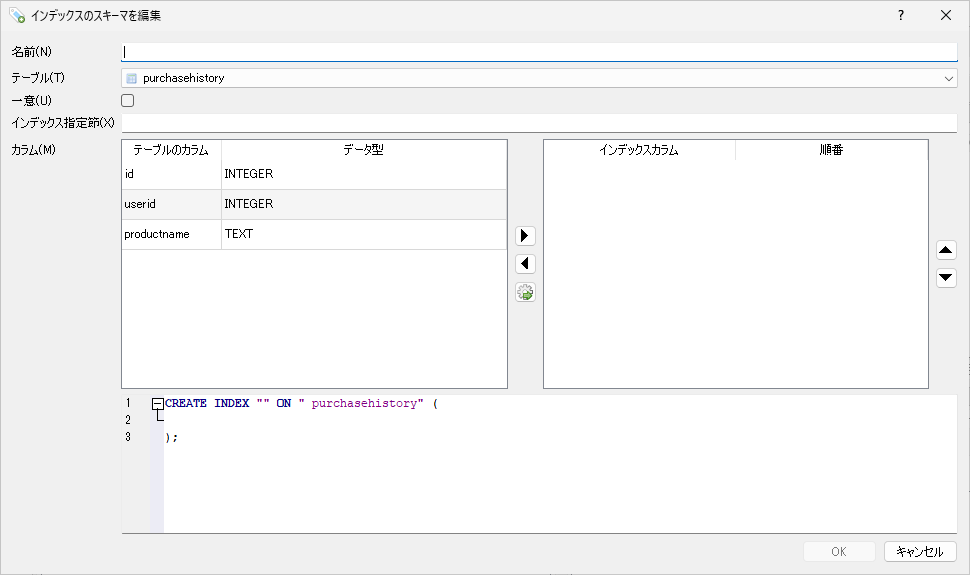Click the add expression column gear icon
This screenshot has width=970, height=575.
525,293
